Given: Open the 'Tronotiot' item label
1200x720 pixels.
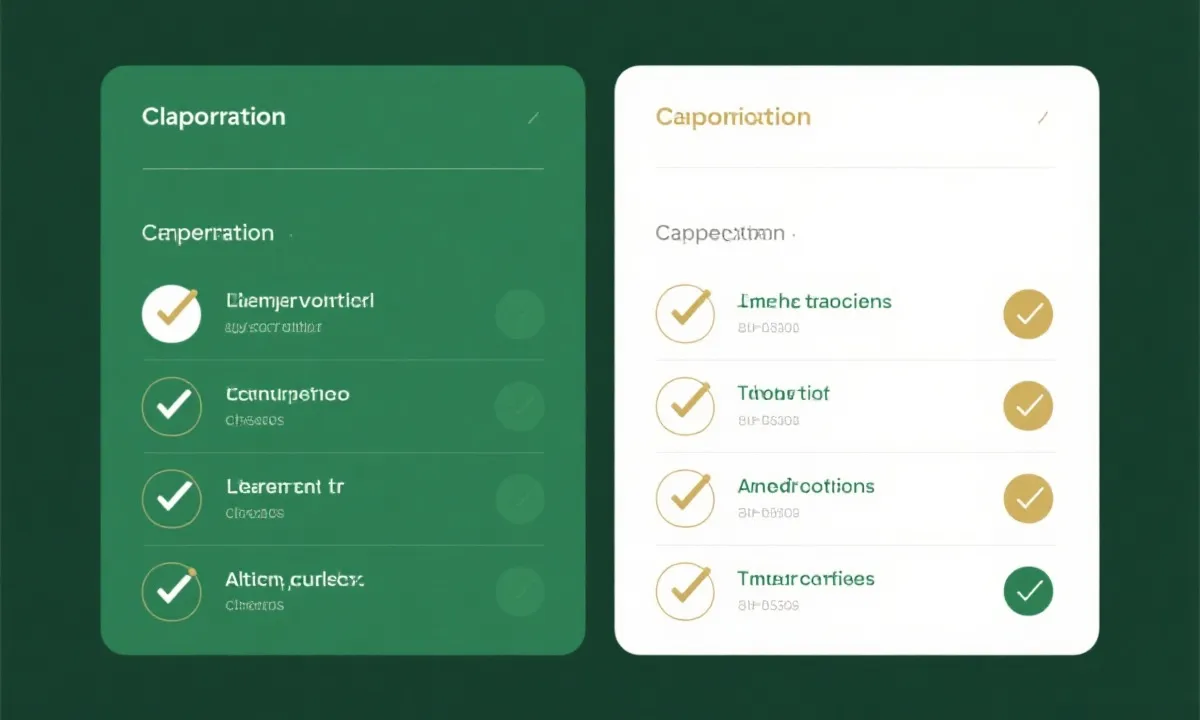Looking at the screenshot, I should (x=783, y=394).
